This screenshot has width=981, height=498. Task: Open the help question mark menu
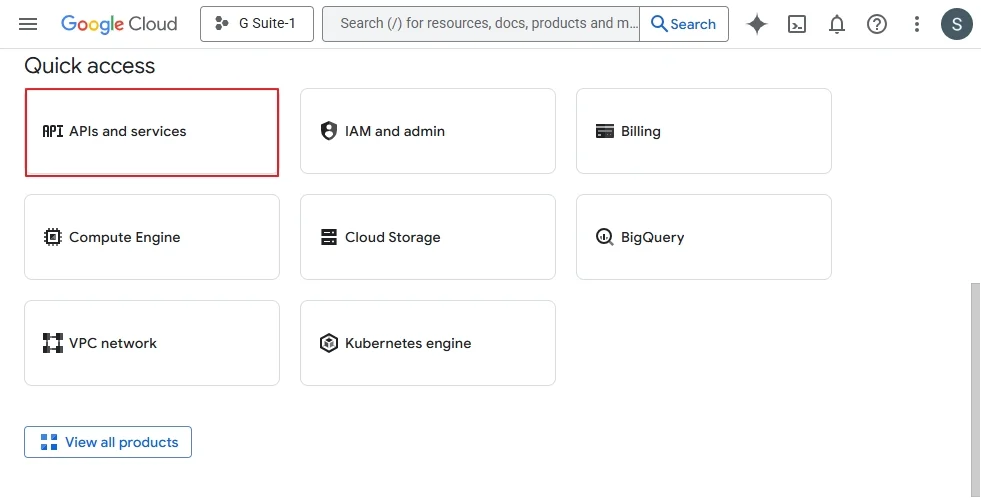(877, 24)
